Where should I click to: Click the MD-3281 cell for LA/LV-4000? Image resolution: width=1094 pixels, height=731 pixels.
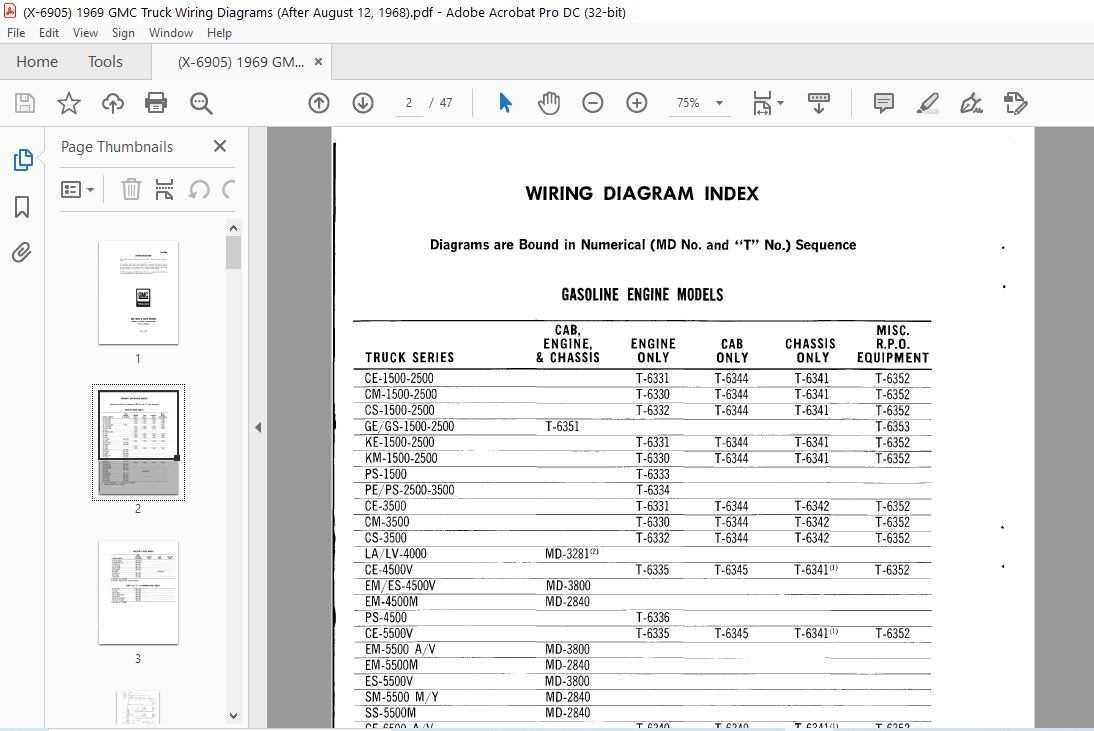click(571, 554)
